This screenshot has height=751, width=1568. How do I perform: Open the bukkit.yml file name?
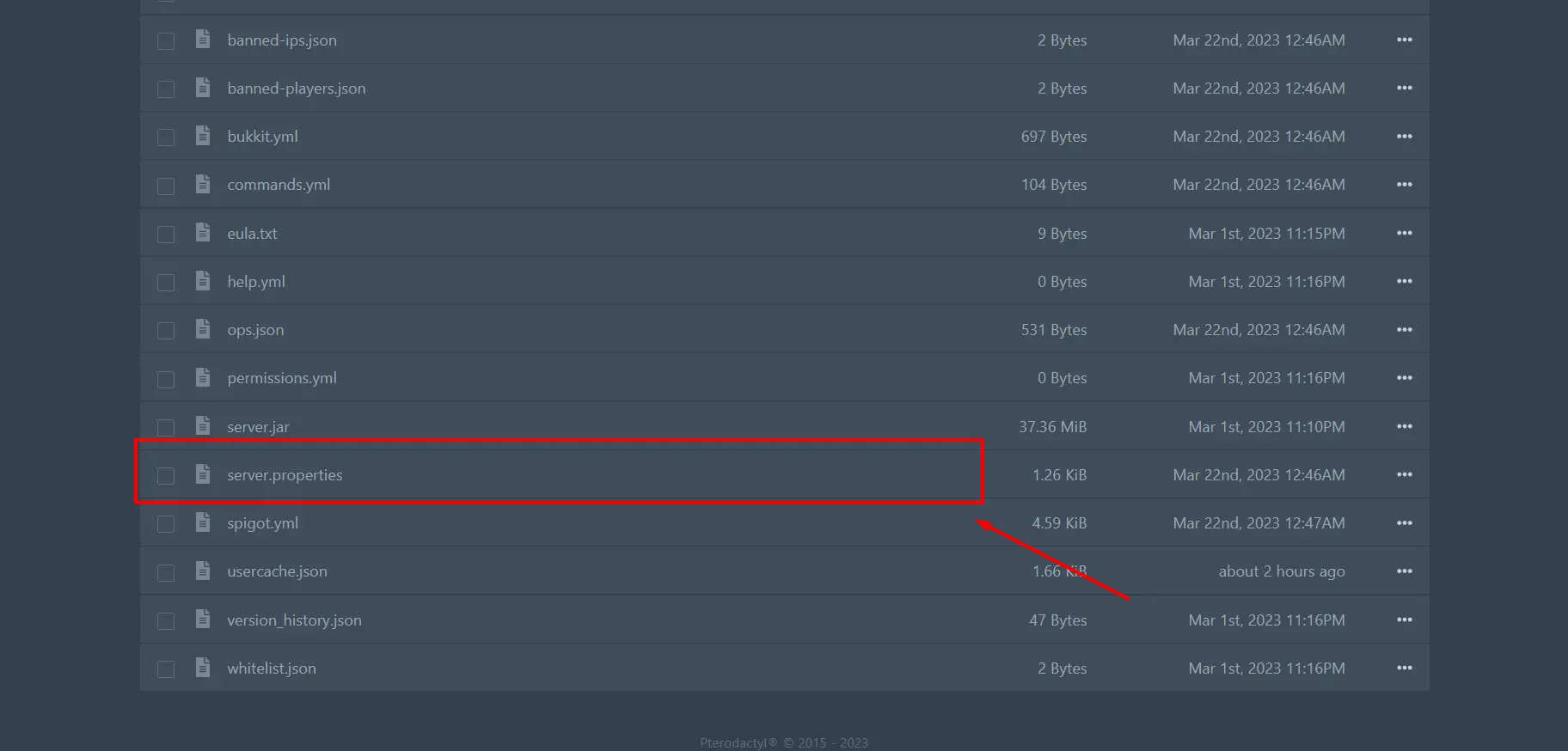click(x=262, y=137)
